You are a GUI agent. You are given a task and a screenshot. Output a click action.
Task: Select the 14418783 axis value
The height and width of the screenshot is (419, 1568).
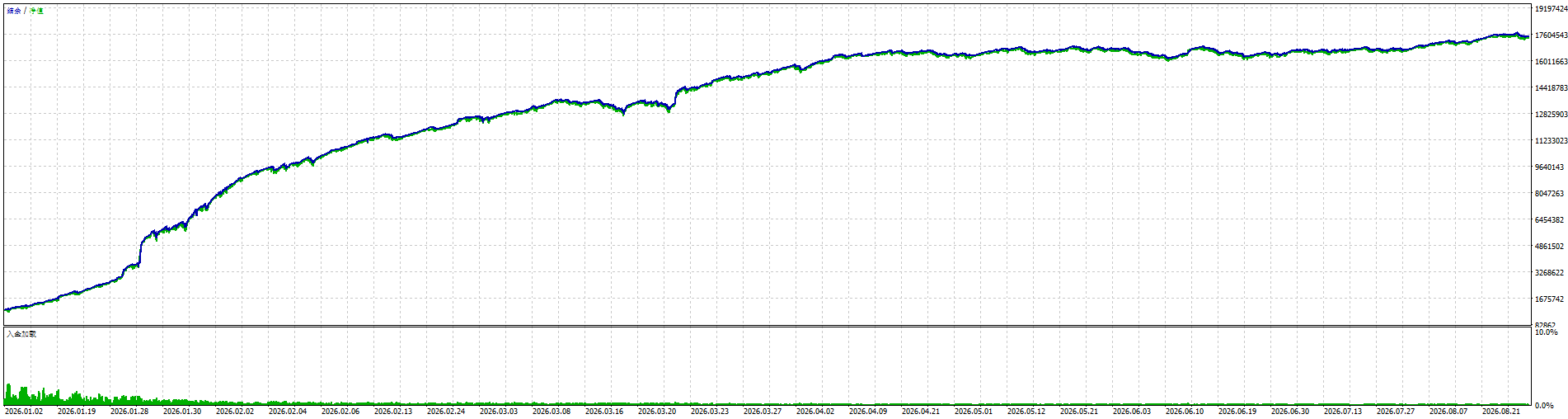tap(1551, 88)
